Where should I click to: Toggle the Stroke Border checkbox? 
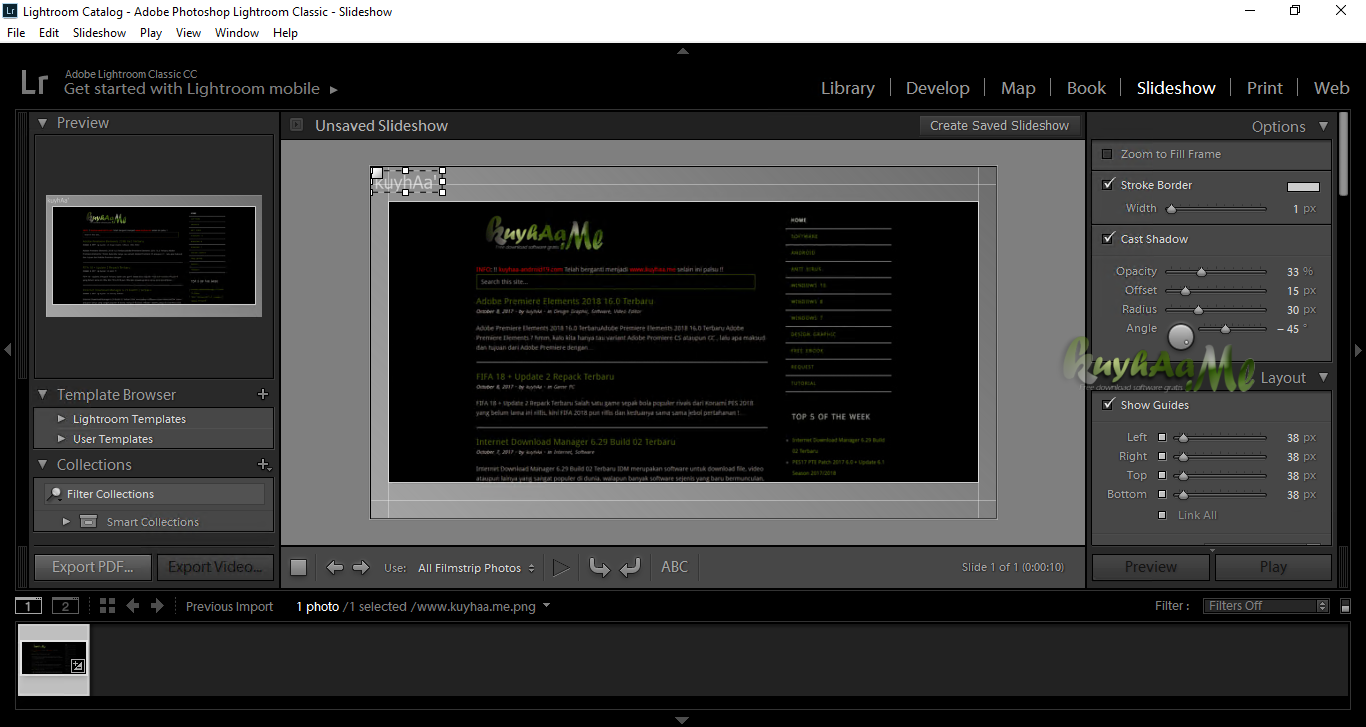pyautogui.click(x=1108, y=184)
